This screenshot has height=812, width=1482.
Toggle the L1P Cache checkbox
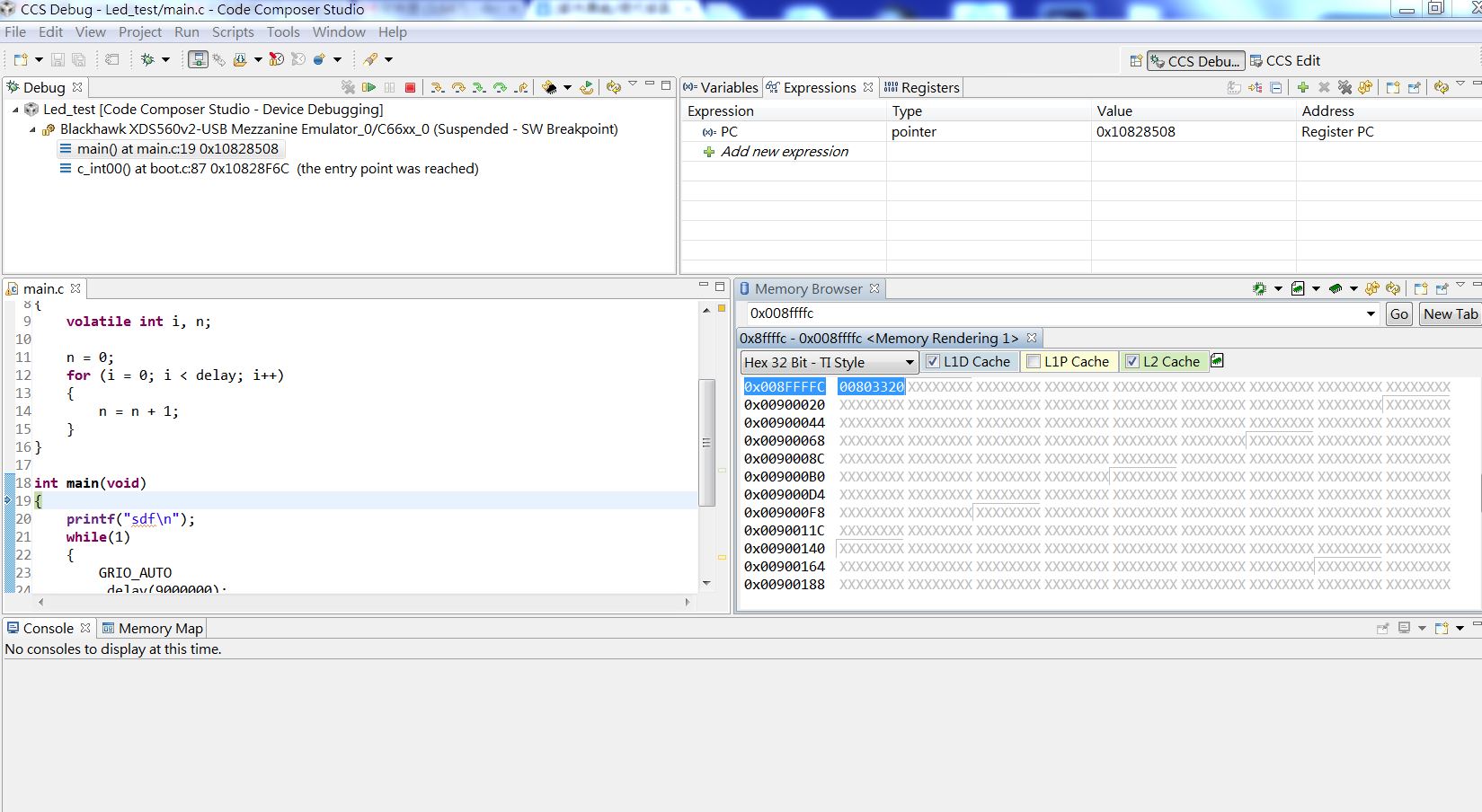pyautogui.click(x=1034, y=361)
